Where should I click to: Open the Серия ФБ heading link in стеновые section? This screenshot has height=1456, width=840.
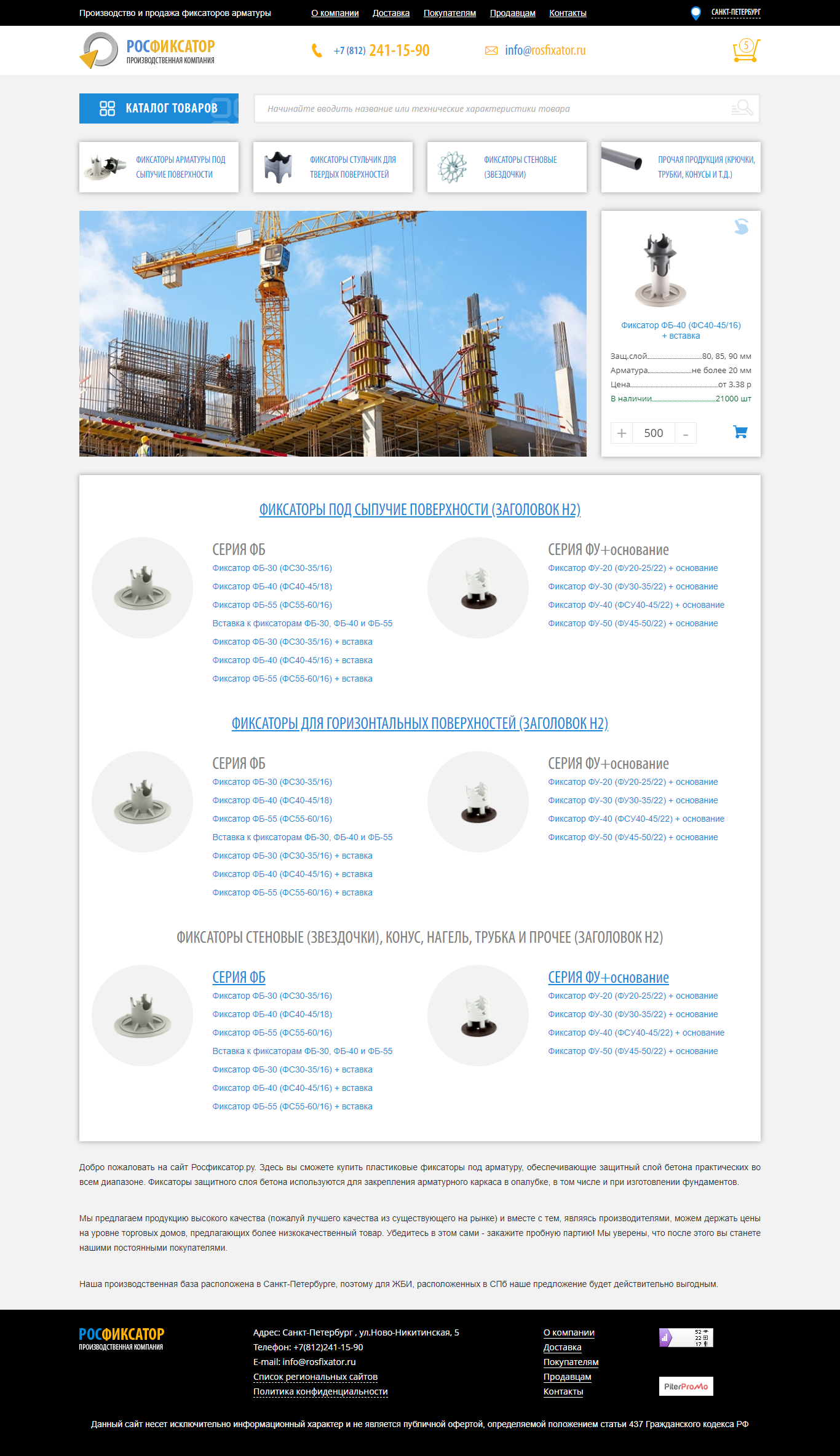(239, 977)
